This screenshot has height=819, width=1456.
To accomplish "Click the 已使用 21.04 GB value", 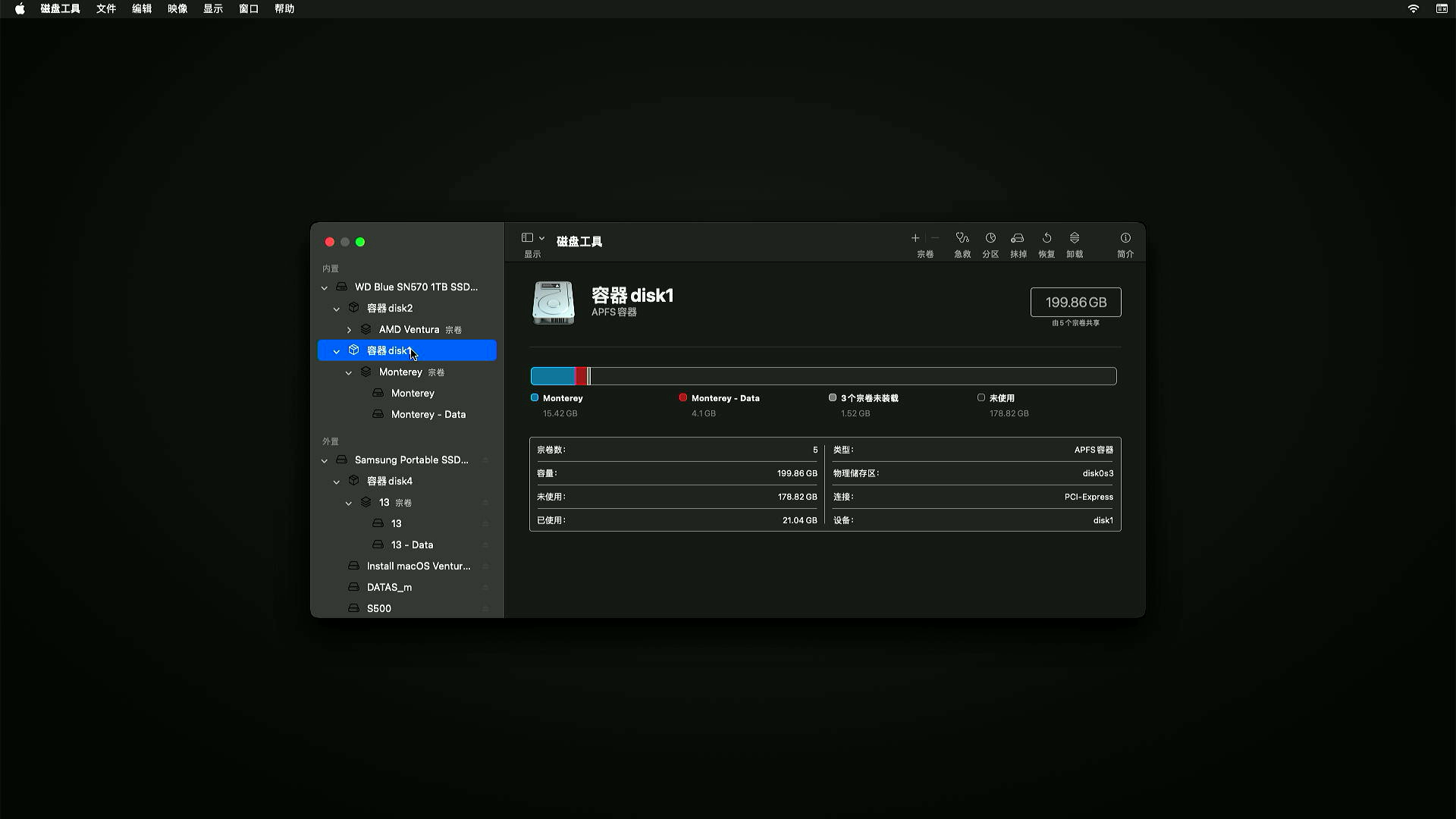I will 800,521.
